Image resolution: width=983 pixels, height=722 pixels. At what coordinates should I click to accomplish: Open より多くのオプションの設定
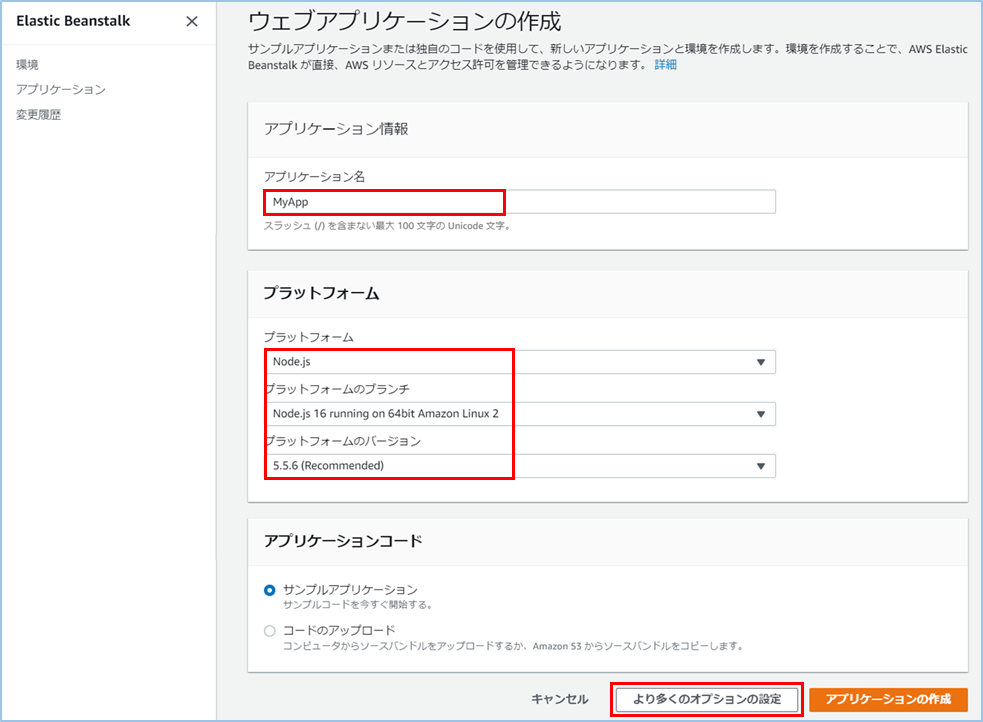[x=707, y=699]
